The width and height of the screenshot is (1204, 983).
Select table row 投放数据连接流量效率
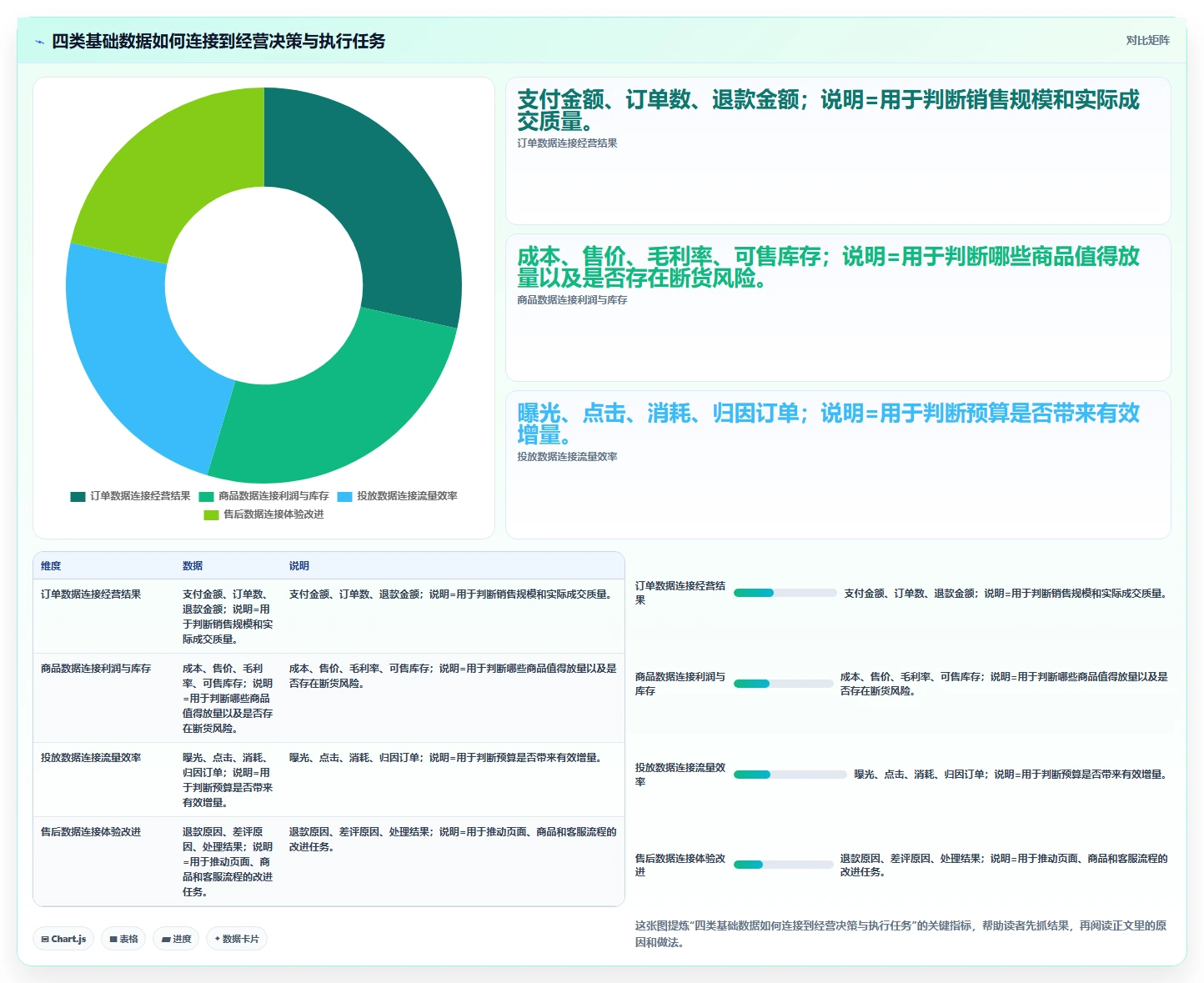pyautogui.click(x=329, y=780)
